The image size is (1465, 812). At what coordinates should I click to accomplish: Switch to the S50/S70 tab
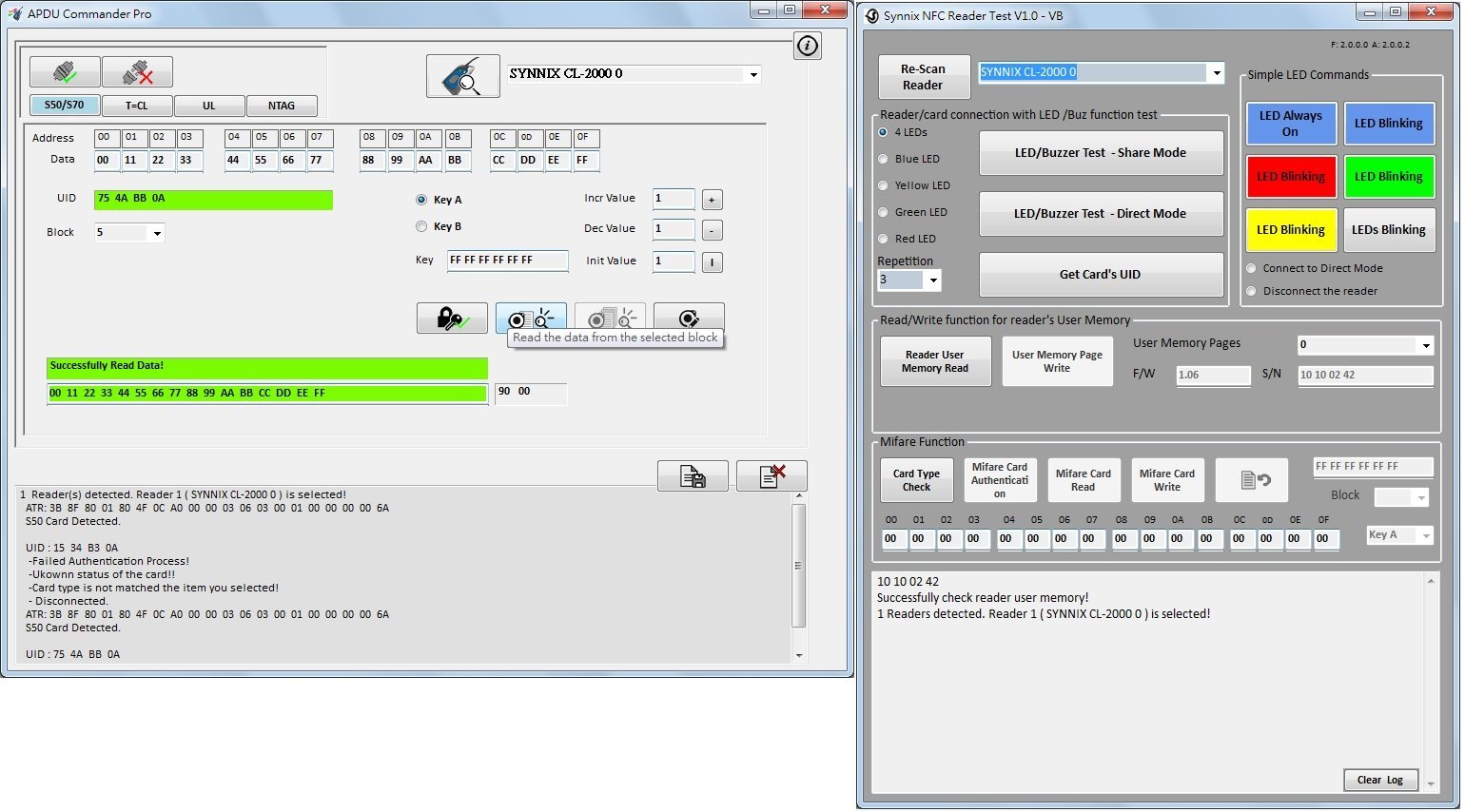click(65, 106)
